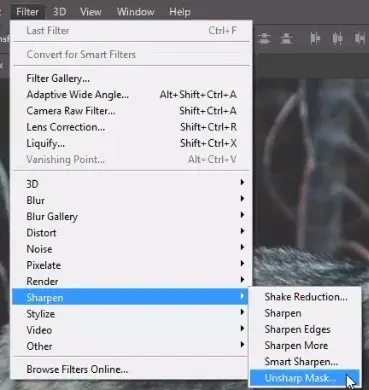This screenshot has height=390, width=369.
Task: Click align bottom edges icon in options bar
Action: pos(286,38)
